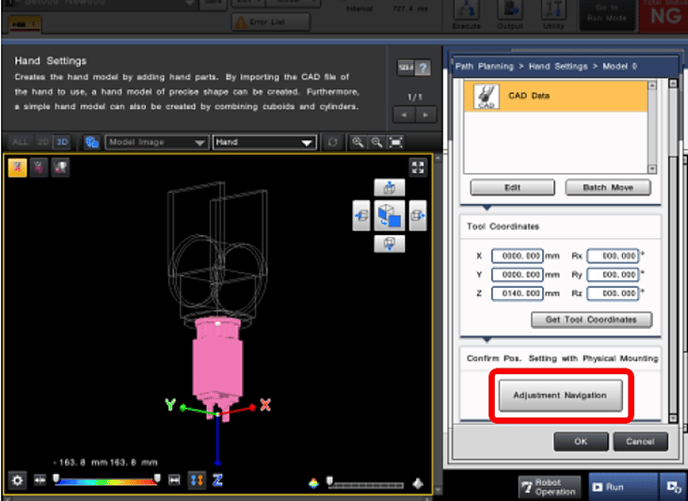Toggle the first yellow display mode icon
The height and width of the screenshot is (501, 688).
coord(19,168)
